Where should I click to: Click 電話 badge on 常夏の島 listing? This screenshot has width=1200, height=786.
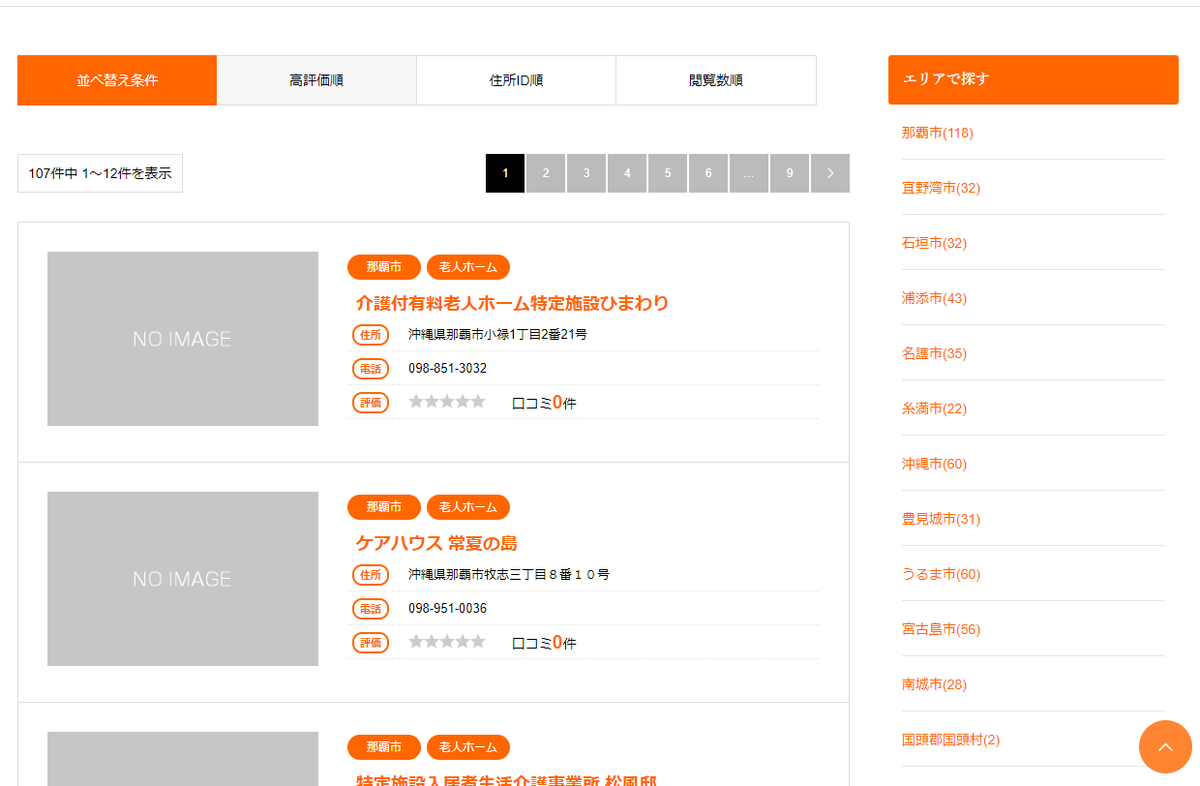[370, 609]
